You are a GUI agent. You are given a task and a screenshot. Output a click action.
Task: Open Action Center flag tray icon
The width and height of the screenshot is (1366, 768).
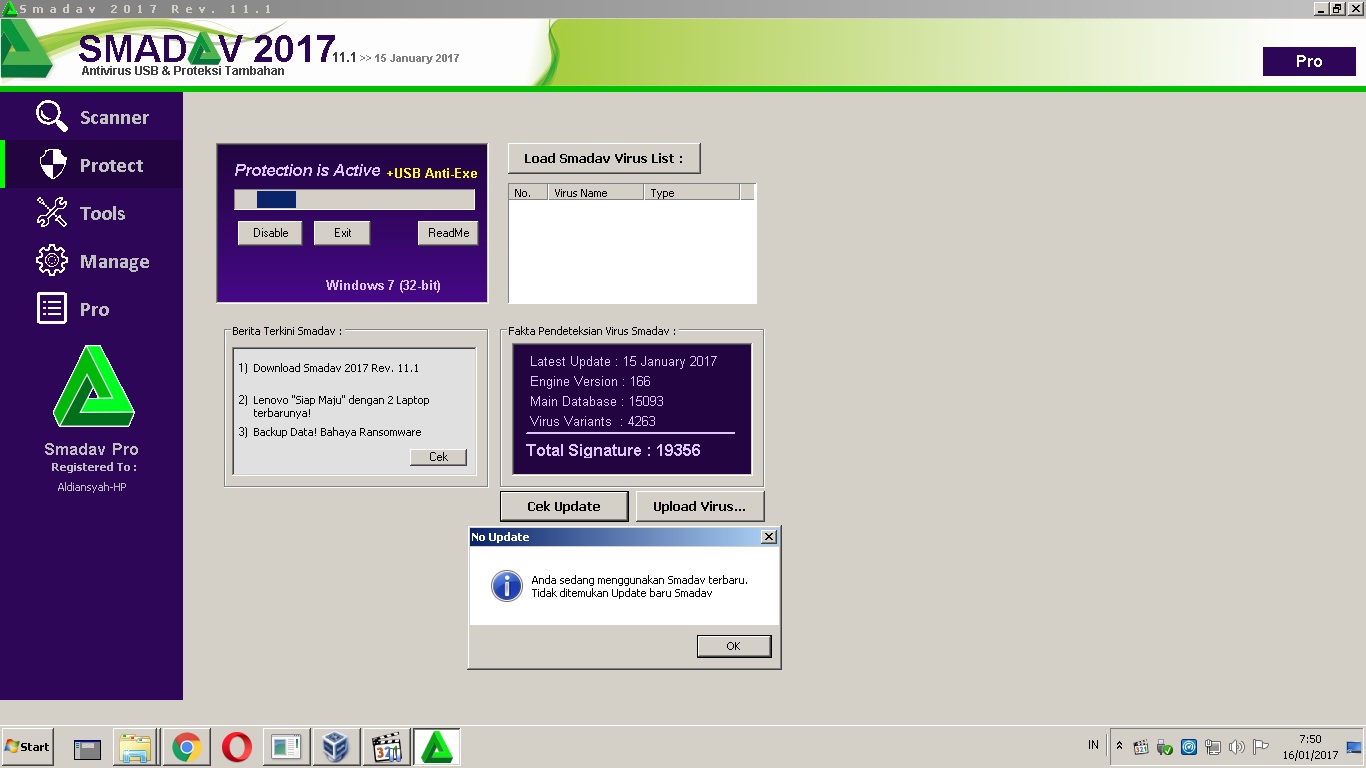coord(1261,747)
